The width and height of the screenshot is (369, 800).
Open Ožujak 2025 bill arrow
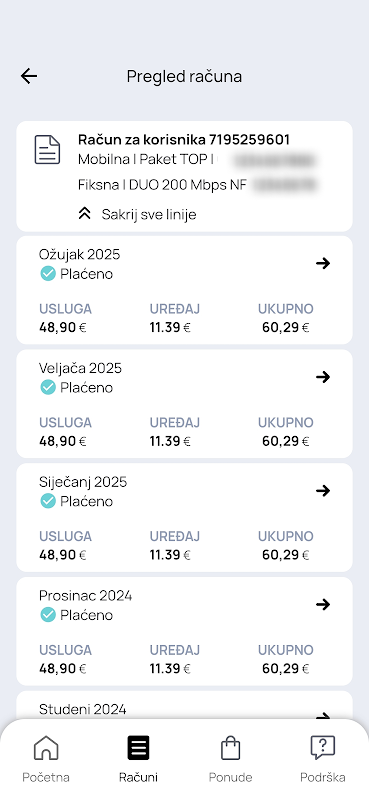coord(323,263)
